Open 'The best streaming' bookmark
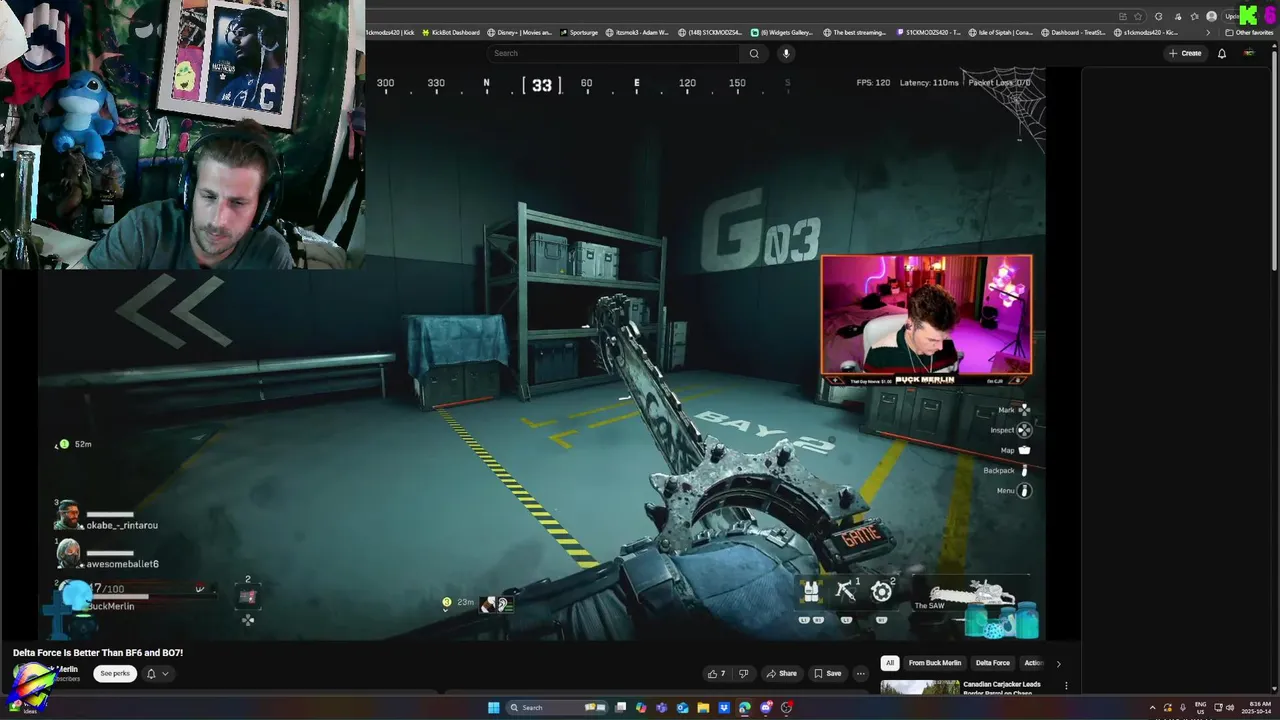1280x720 pixels. 855,32
